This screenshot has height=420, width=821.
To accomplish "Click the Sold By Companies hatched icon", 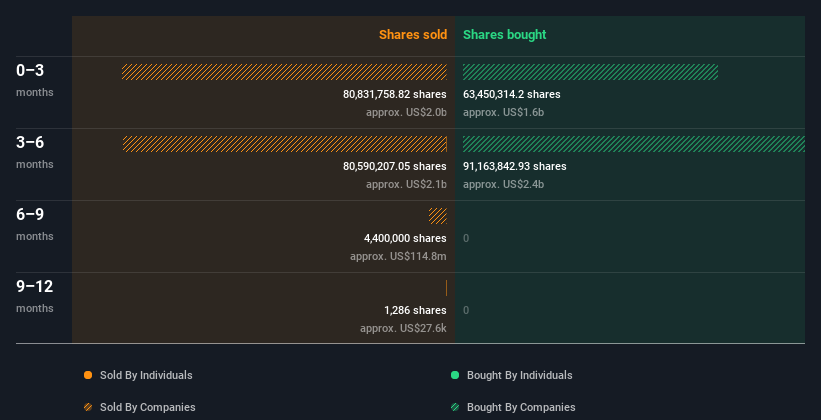I will 88,407.
